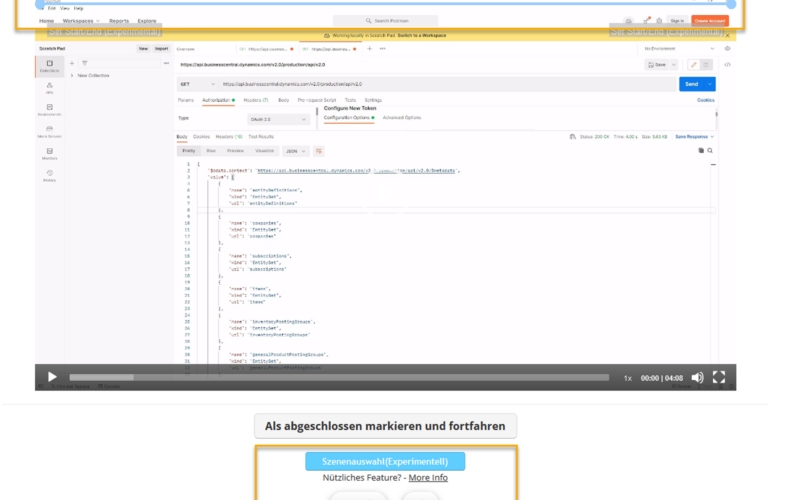Open the Save Response dropdown
Viewport: 800px width, 500px height.
694,137
